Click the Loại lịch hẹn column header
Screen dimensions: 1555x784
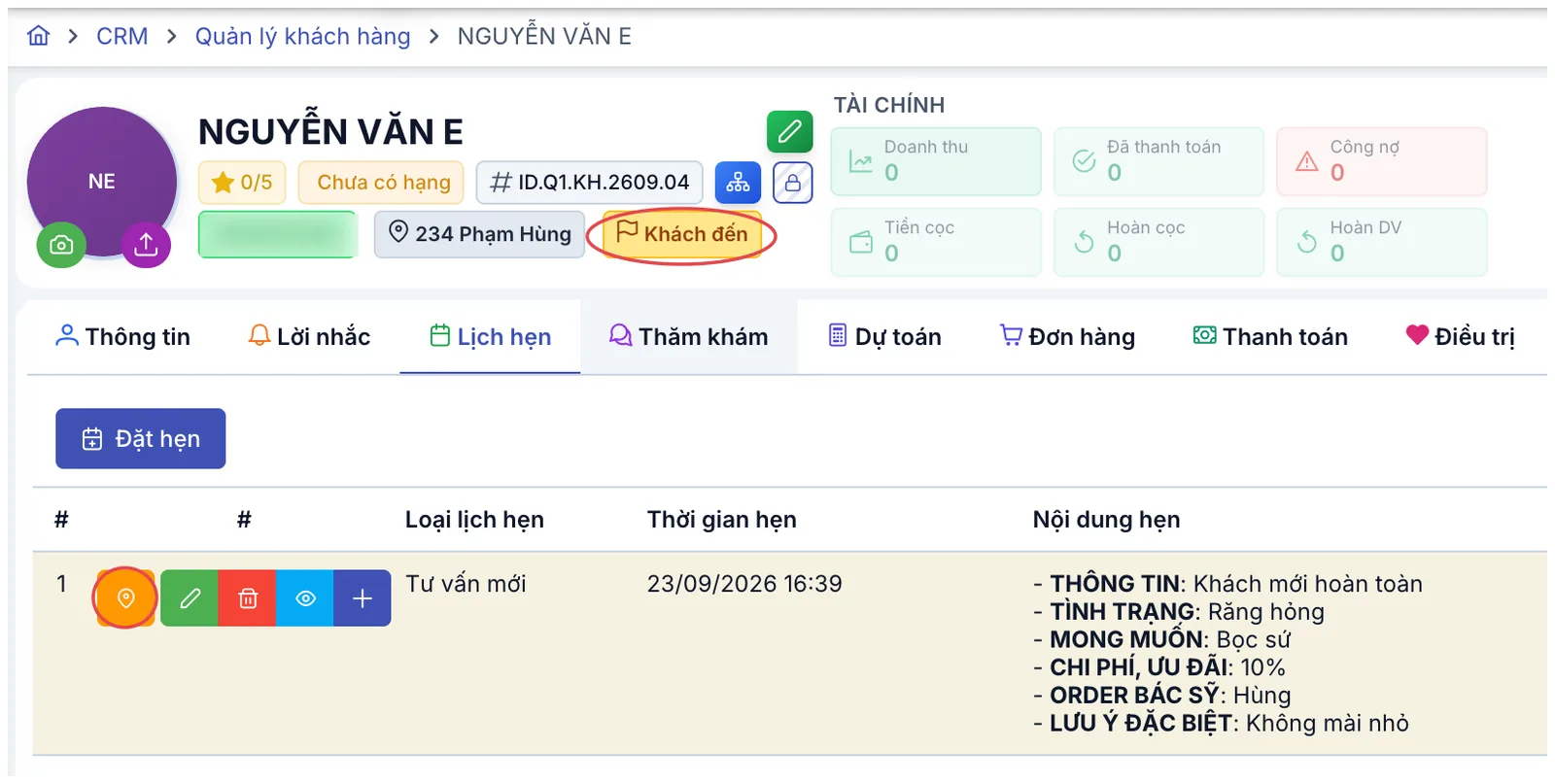[474, 520]
